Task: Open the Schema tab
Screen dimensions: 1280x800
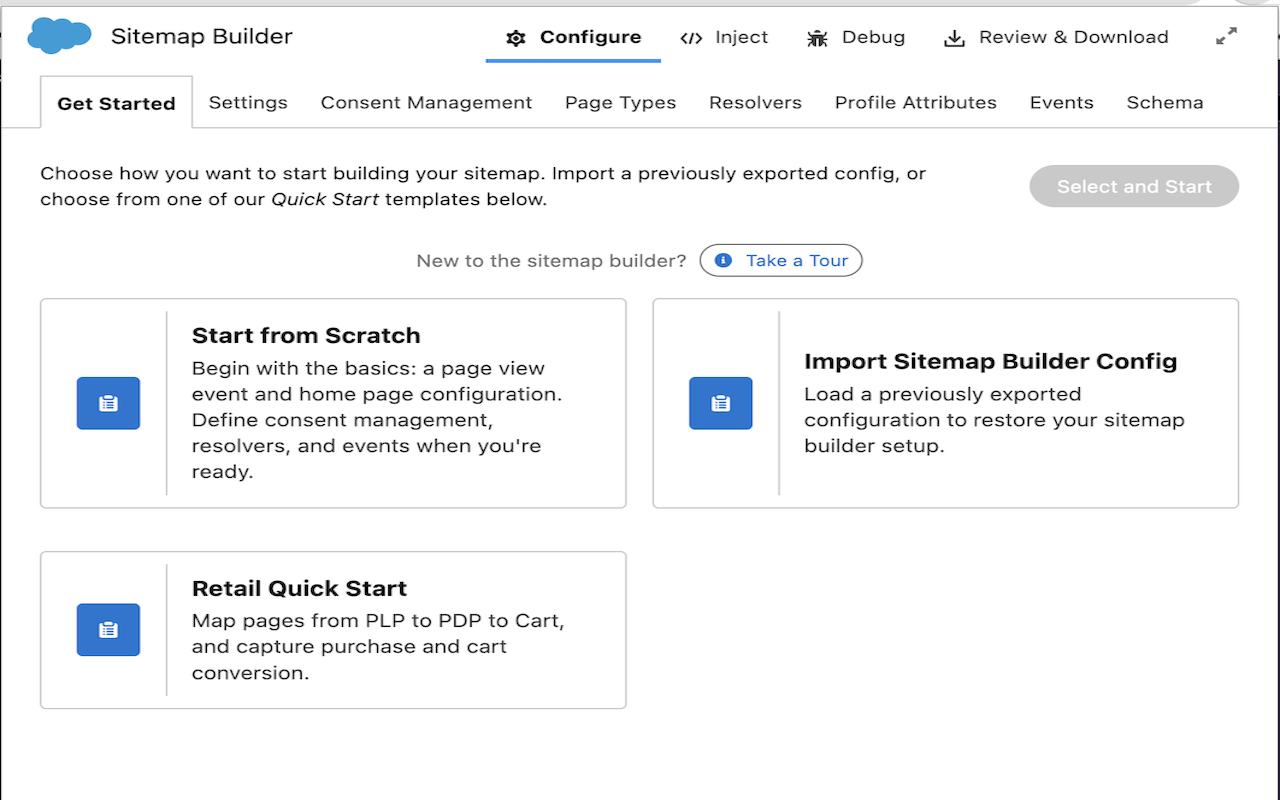Action: point(1165,102)
